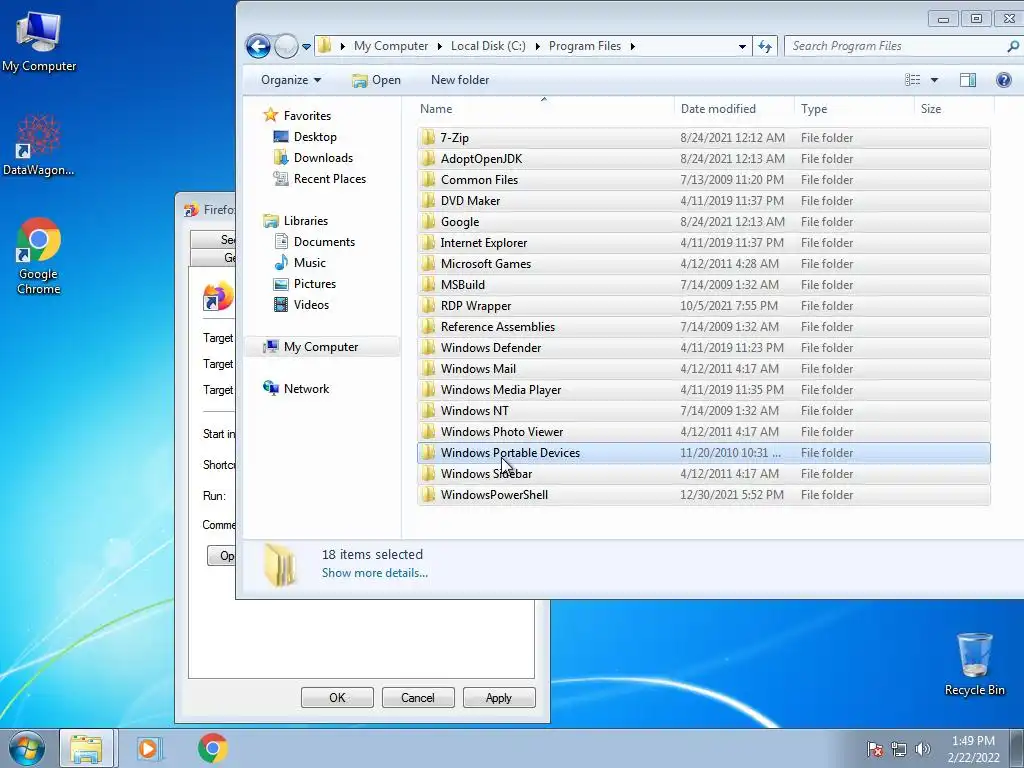Sort by the Size column header
Viewport: 1024px width, 768px height.
pos(954,108)
